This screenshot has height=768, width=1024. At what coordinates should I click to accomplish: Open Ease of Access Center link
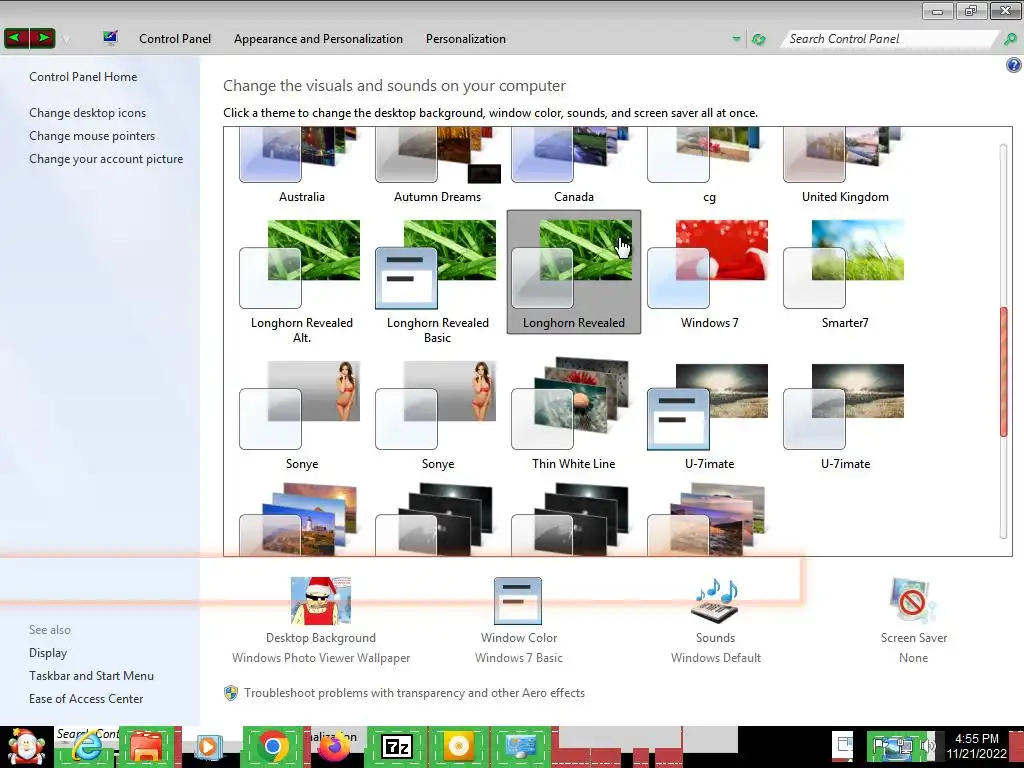click(x=86, y=699)
